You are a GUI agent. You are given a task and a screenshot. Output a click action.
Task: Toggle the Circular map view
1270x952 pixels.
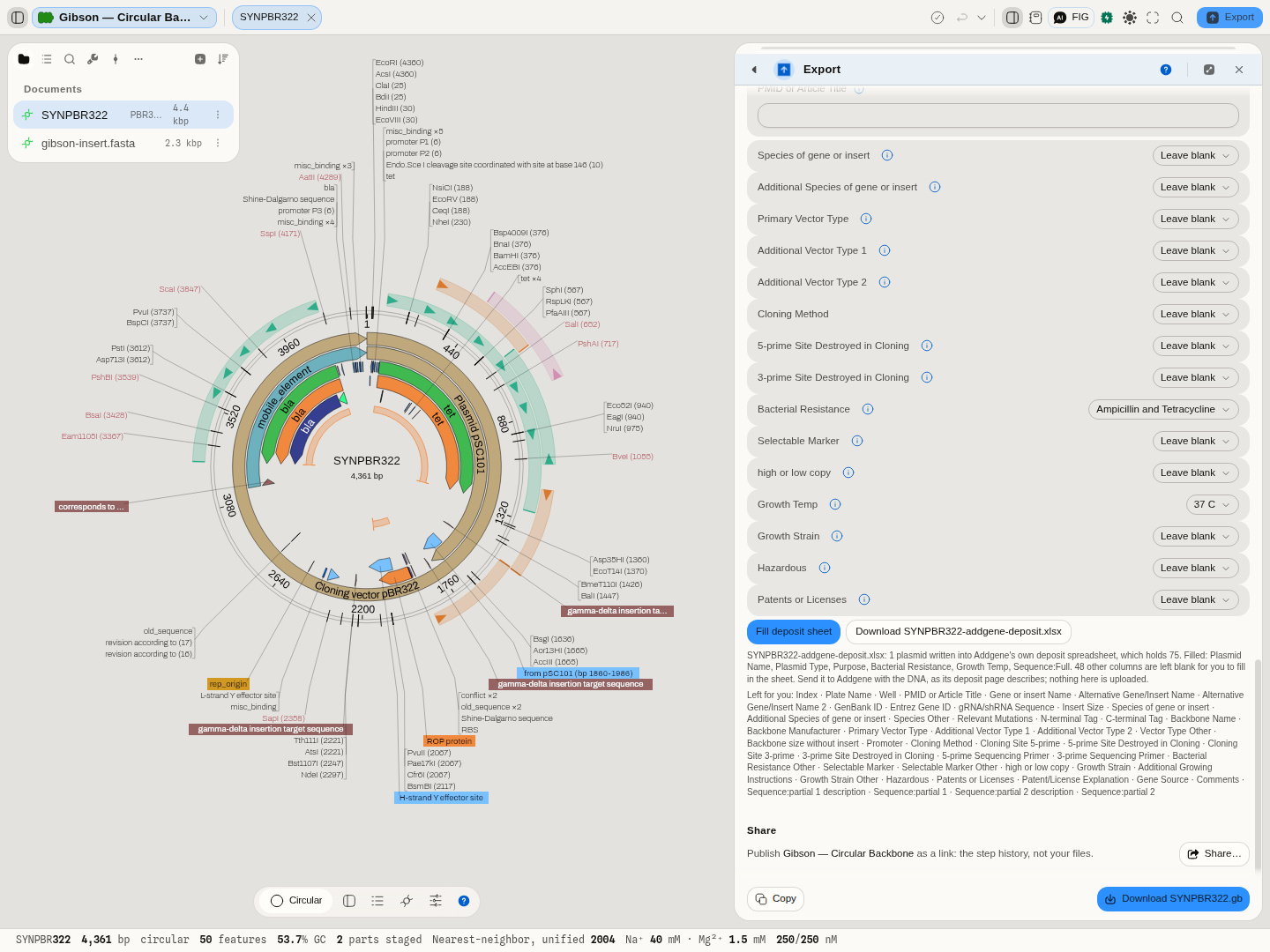tap(297, 901)
